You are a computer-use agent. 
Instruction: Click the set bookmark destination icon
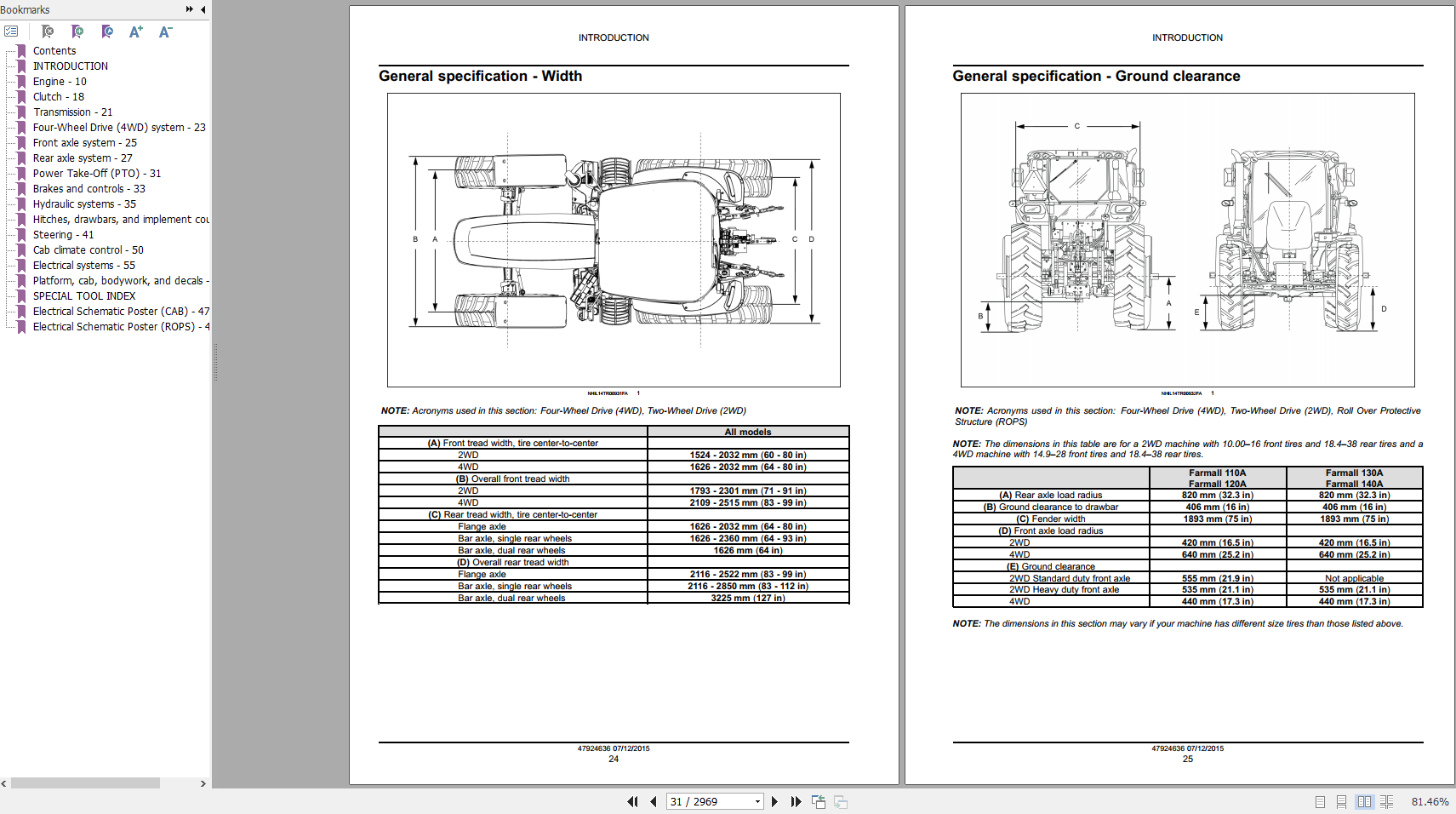point(107,32)
